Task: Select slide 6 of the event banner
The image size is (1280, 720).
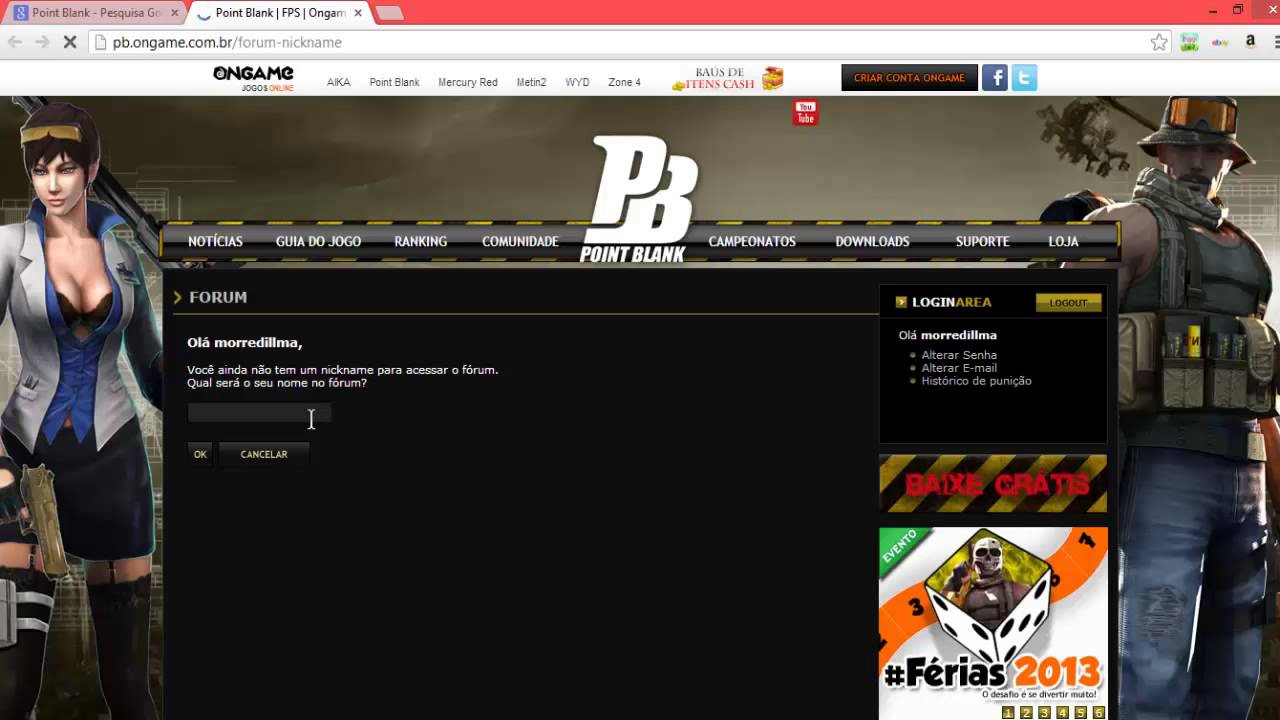Action: click(1098, 713)
